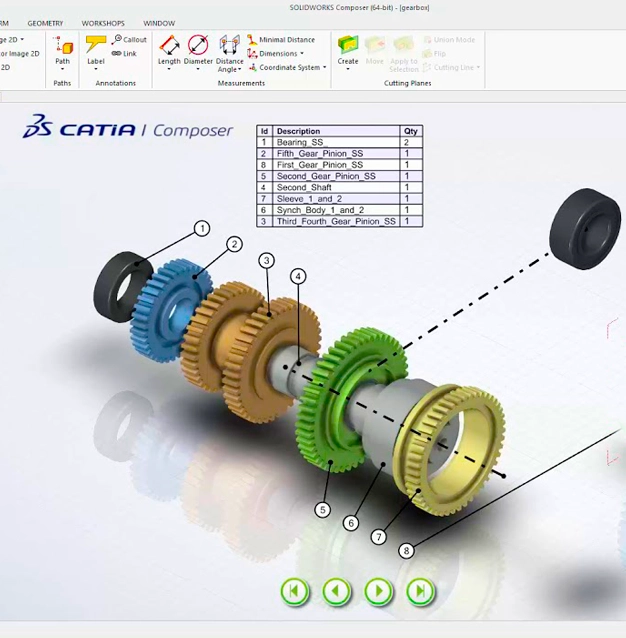Click Second_Gear_Pinion_SS table row
626x638 pixels.
340,176
